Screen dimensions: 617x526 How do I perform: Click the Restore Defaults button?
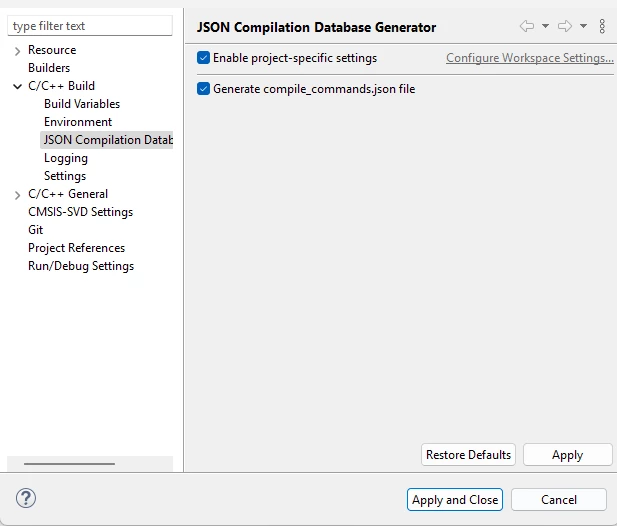[468, 455]
